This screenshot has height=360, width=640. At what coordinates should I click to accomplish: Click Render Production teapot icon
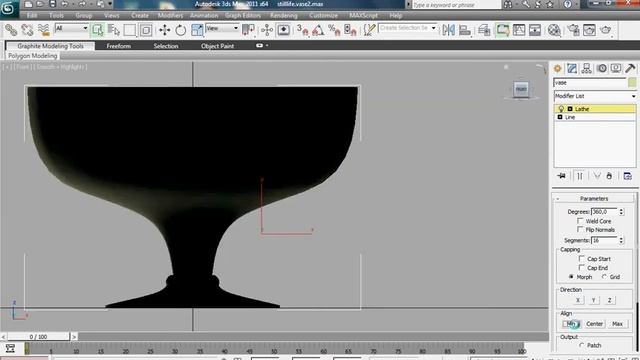click(606, 30)
